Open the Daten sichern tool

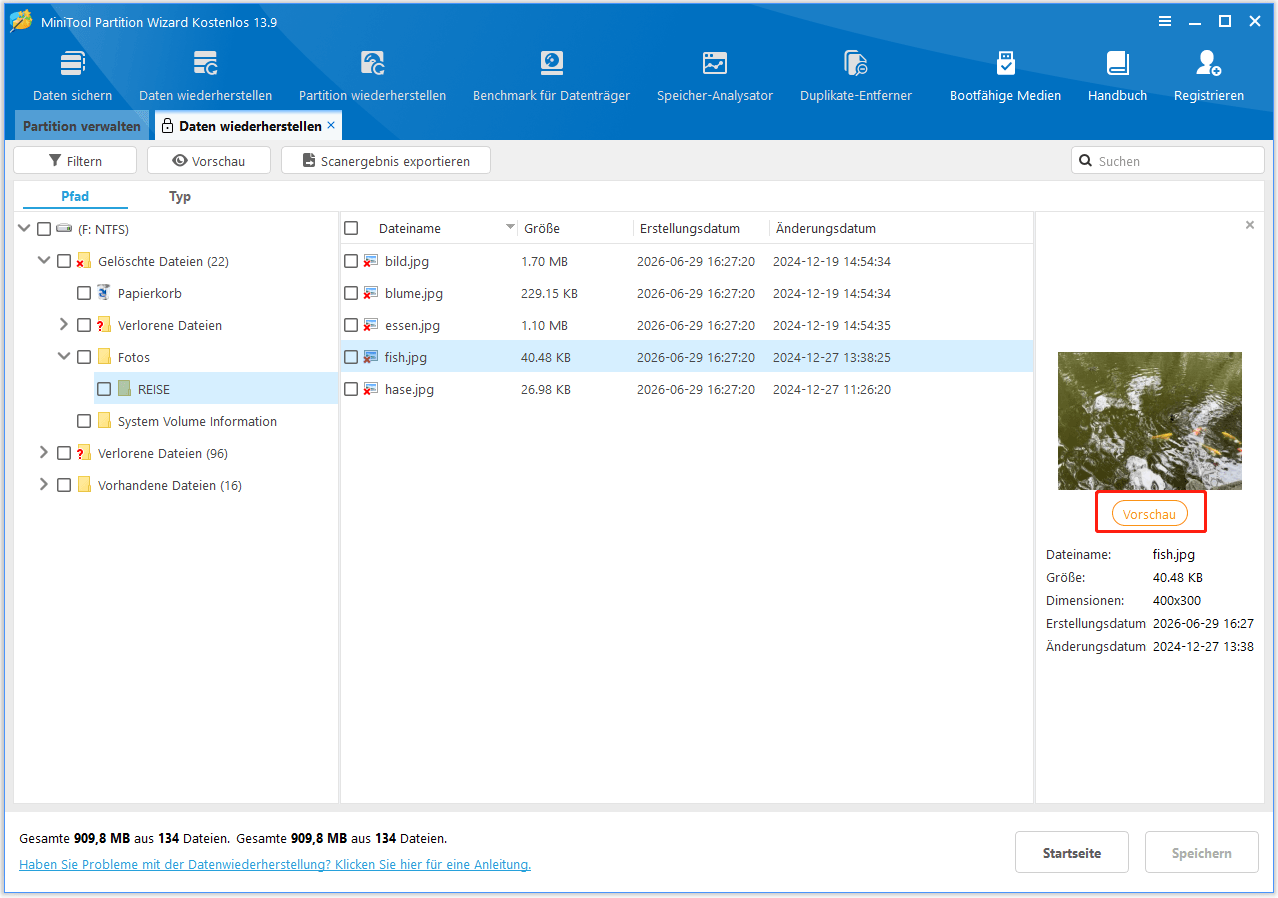coord(72,76)
